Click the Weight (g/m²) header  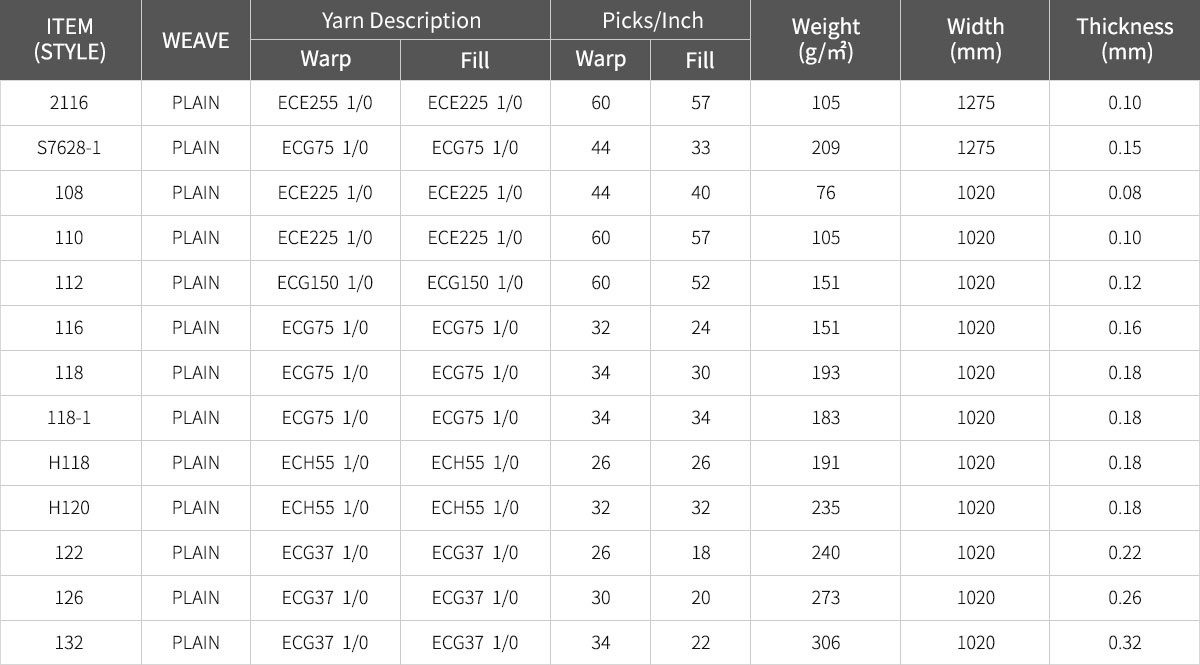pos(825,40)
